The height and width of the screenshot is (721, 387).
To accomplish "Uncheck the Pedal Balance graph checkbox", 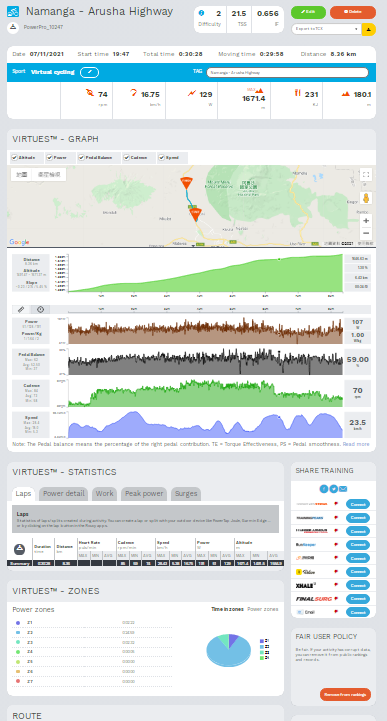I will [81, 158].
